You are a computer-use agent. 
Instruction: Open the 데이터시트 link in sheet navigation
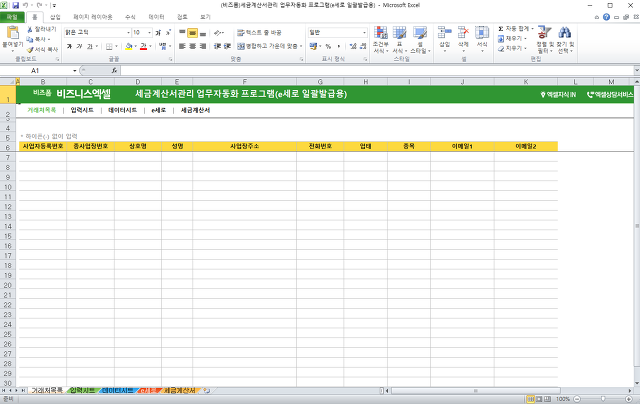[122, 110]
